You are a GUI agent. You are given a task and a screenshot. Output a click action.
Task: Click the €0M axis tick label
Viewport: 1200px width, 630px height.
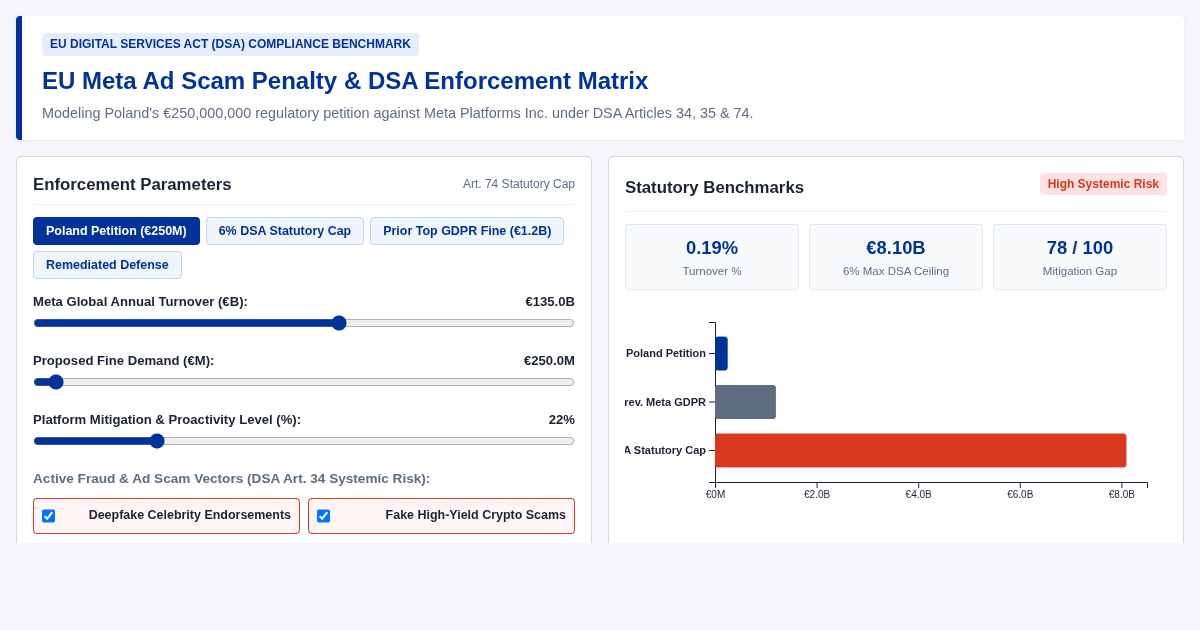(x=715, y=495)
